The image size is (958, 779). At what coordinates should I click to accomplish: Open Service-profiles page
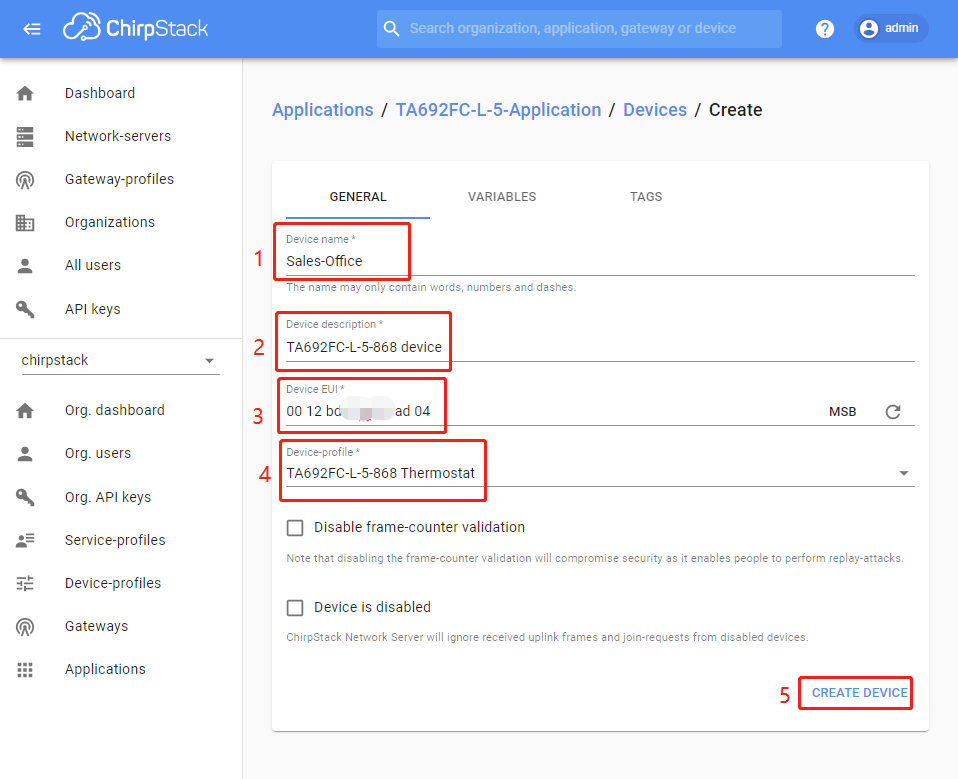[115, 540]
